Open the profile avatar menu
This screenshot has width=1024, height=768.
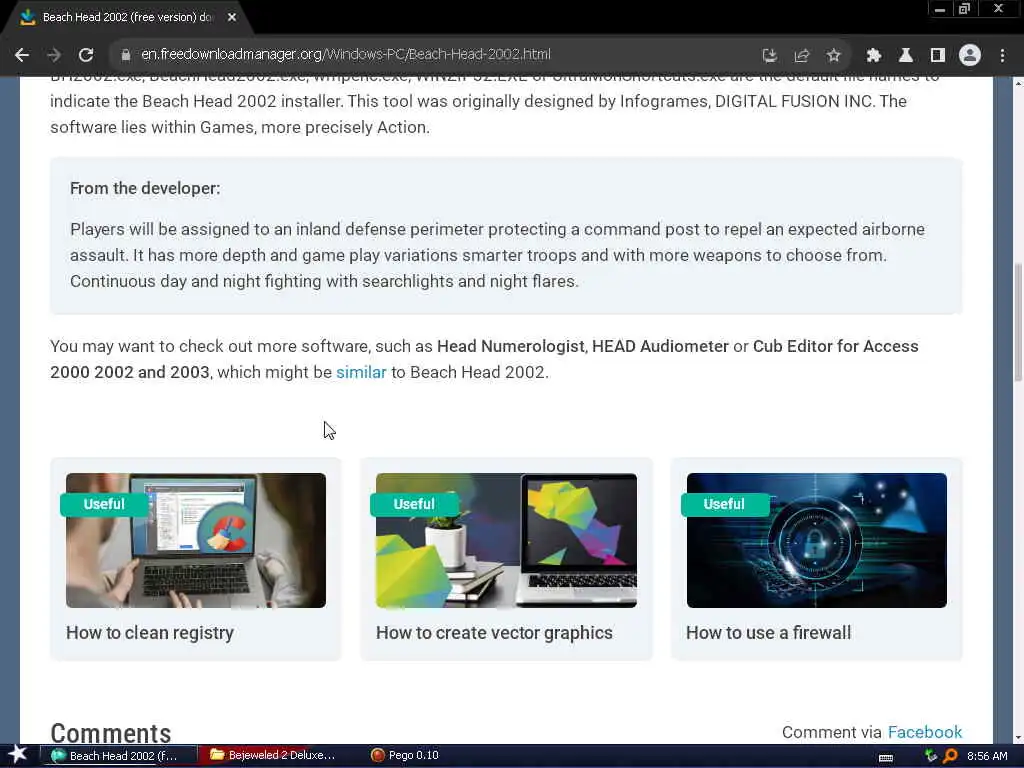pyautogui.click(x=970, y=56)
